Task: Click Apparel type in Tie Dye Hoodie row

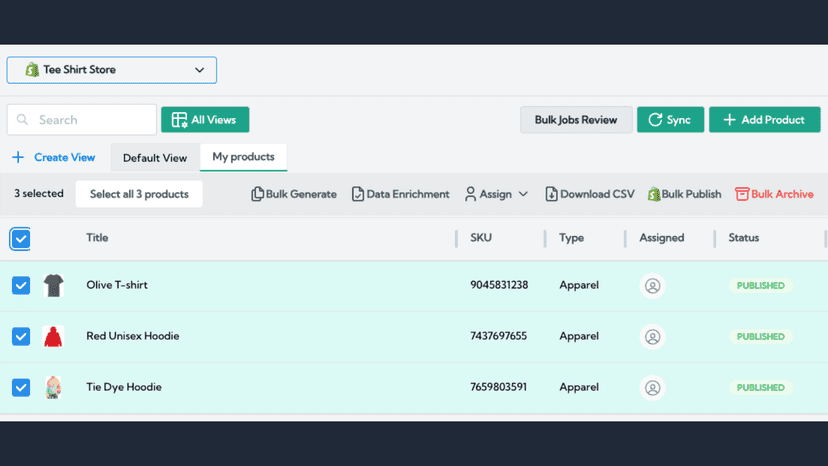Action: tap(579, 387)
